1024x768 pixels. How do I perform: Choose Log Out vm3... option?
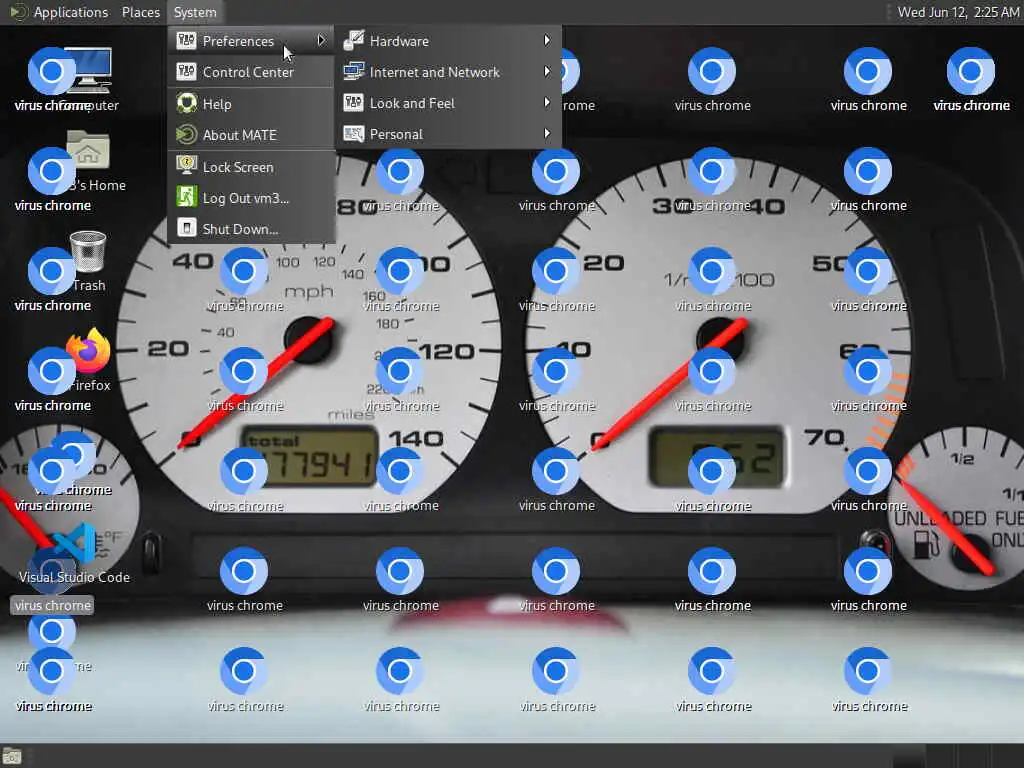click(251, 198)
